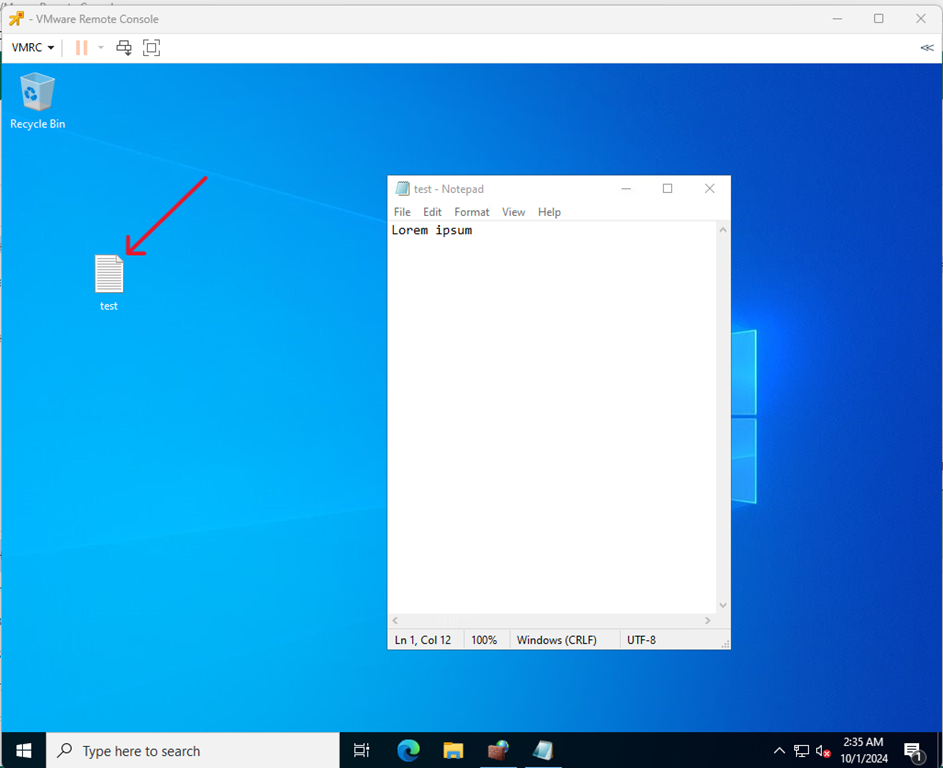Click Notepad's vertical scrollbar down arrow
Screen dimensions: 943x768
point(723,605)
